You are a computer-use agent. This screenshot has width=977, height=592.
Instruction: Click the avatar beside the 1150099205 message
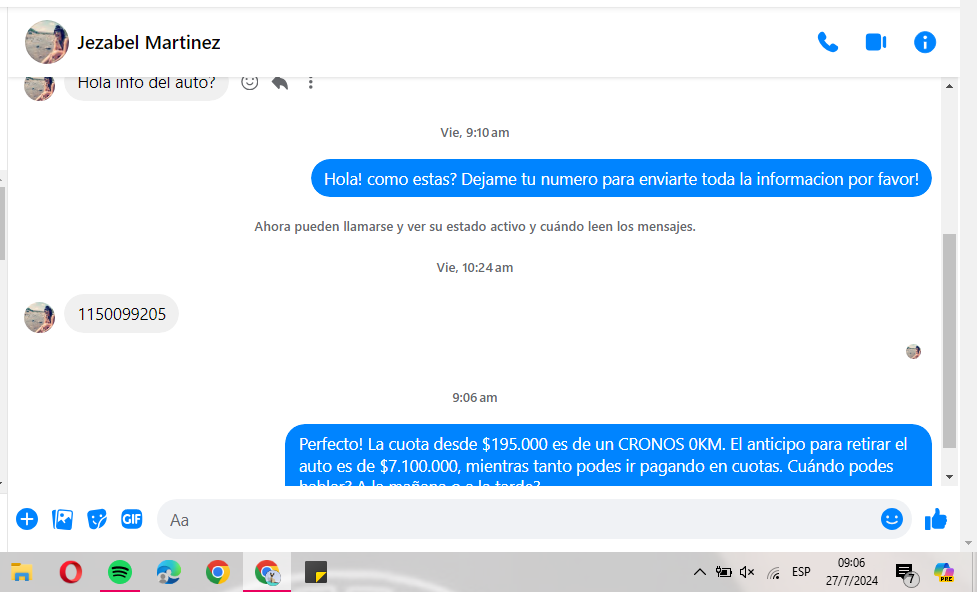(x=39, y=318)
